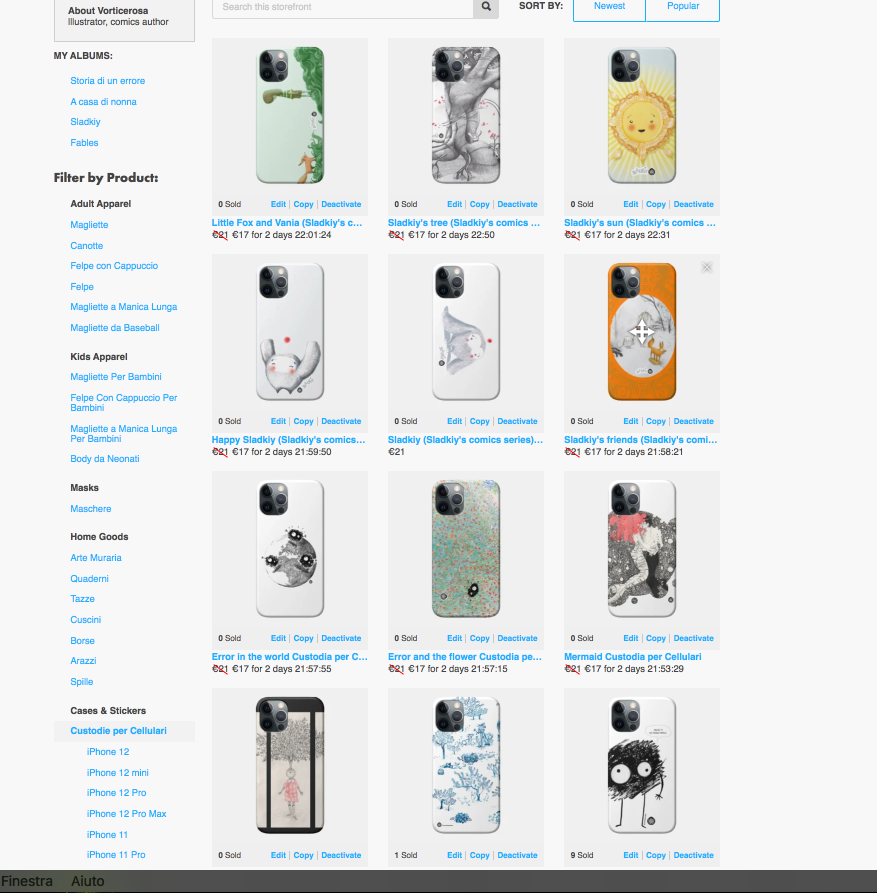Open the Finestra menu in the menu bar
Viewport: 877px width, 893px height.
click(27, 881)
